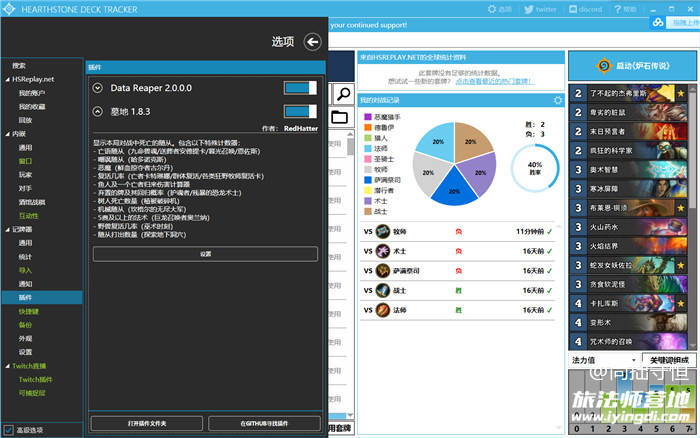The height and width of the screenshot is (438, 700).
Task: Open the 法力值 dropdown
Action: 604,360
